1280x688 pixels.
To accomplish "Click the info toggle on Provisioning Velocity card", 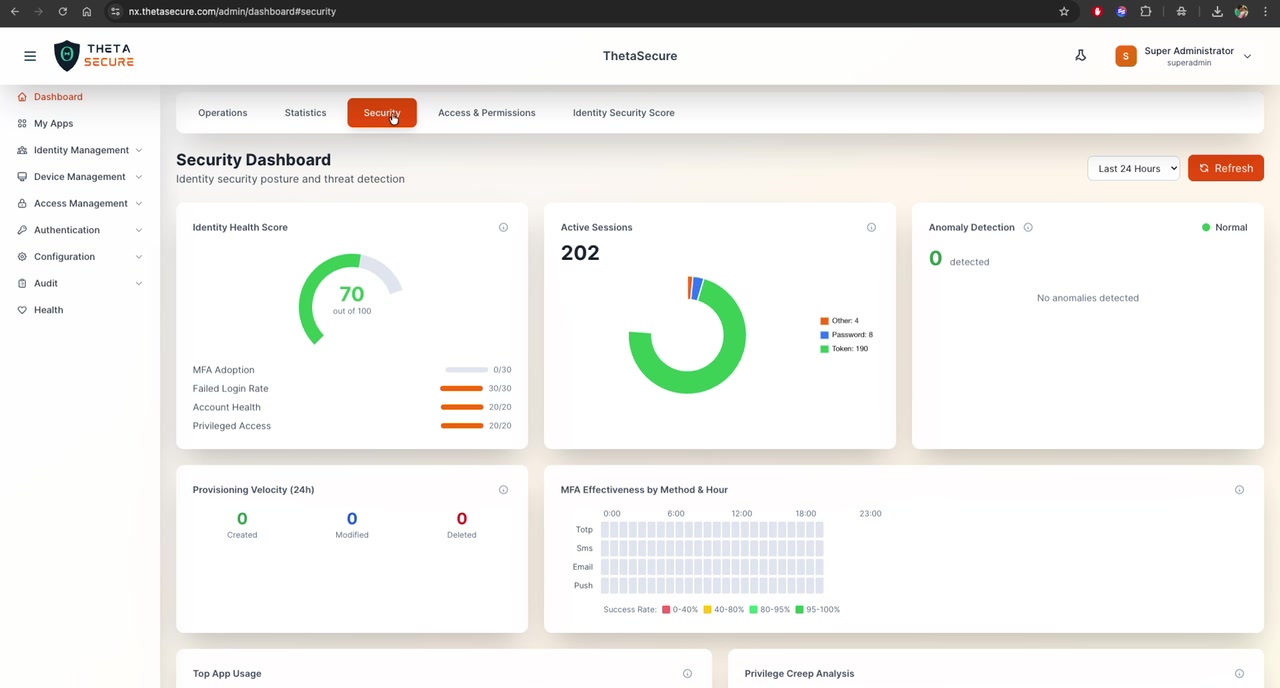I will coord(503,489).
